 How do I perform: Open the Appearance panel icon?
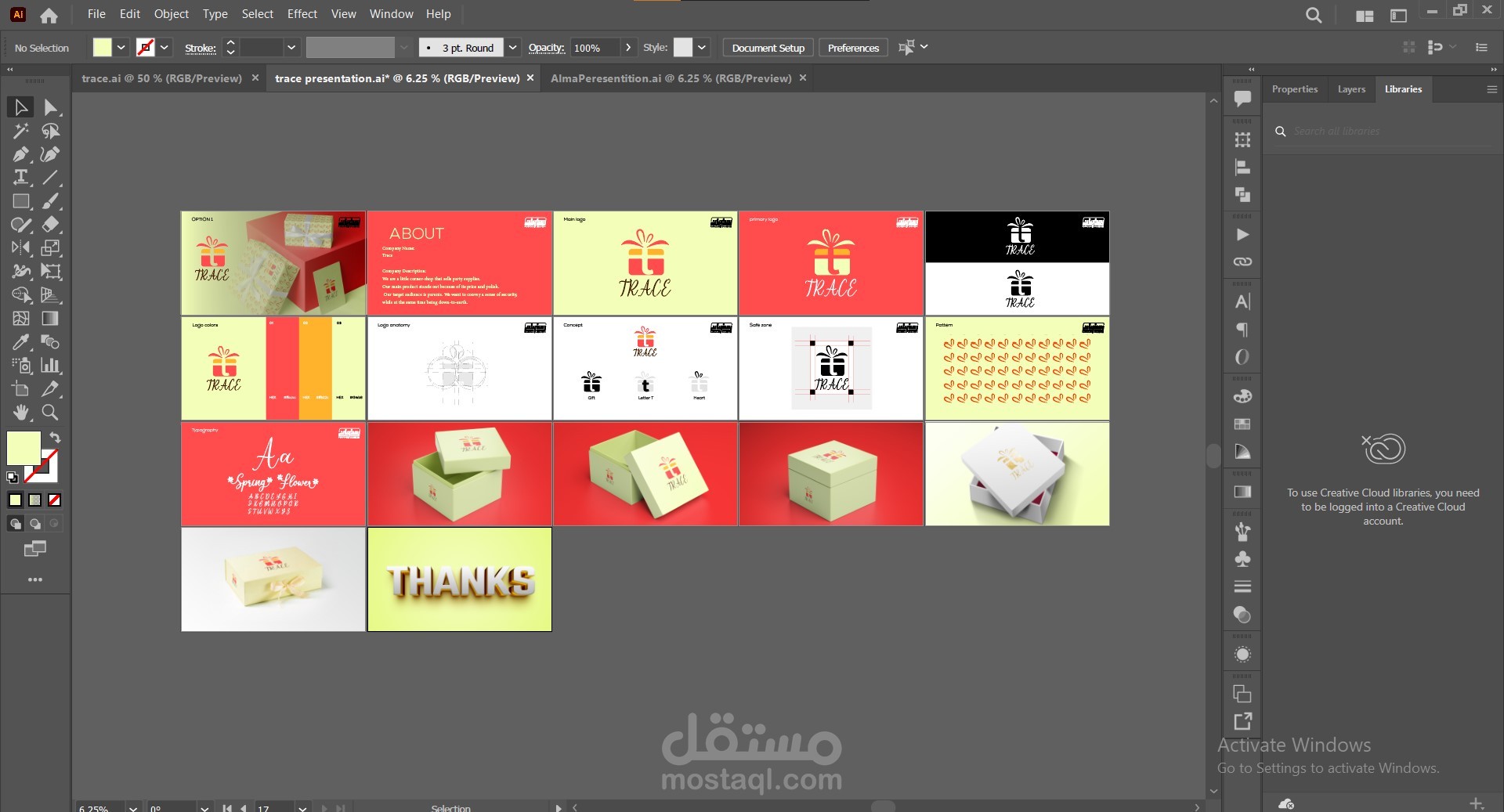pyautogui.click(x=1242, y=655)
